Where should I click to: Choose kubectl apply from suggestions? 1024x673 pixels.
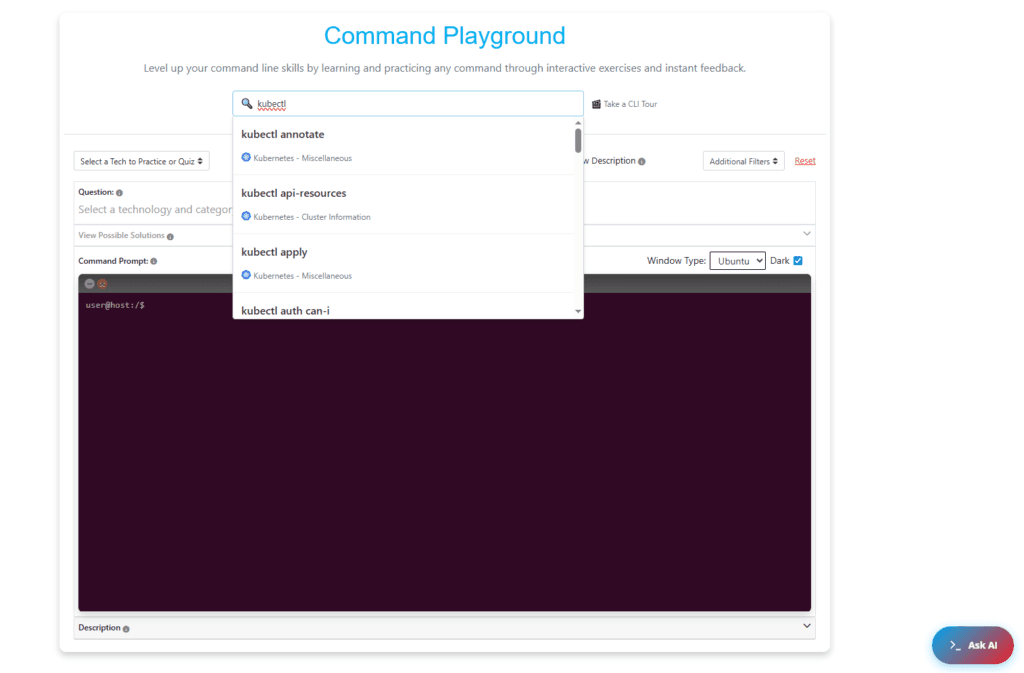274,252
